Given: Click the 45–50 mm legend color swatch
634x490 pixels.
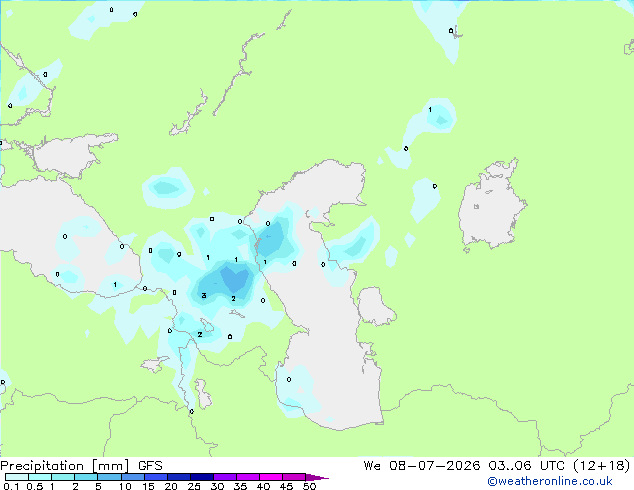Looking at the screenshot, I should coord(294,477).
